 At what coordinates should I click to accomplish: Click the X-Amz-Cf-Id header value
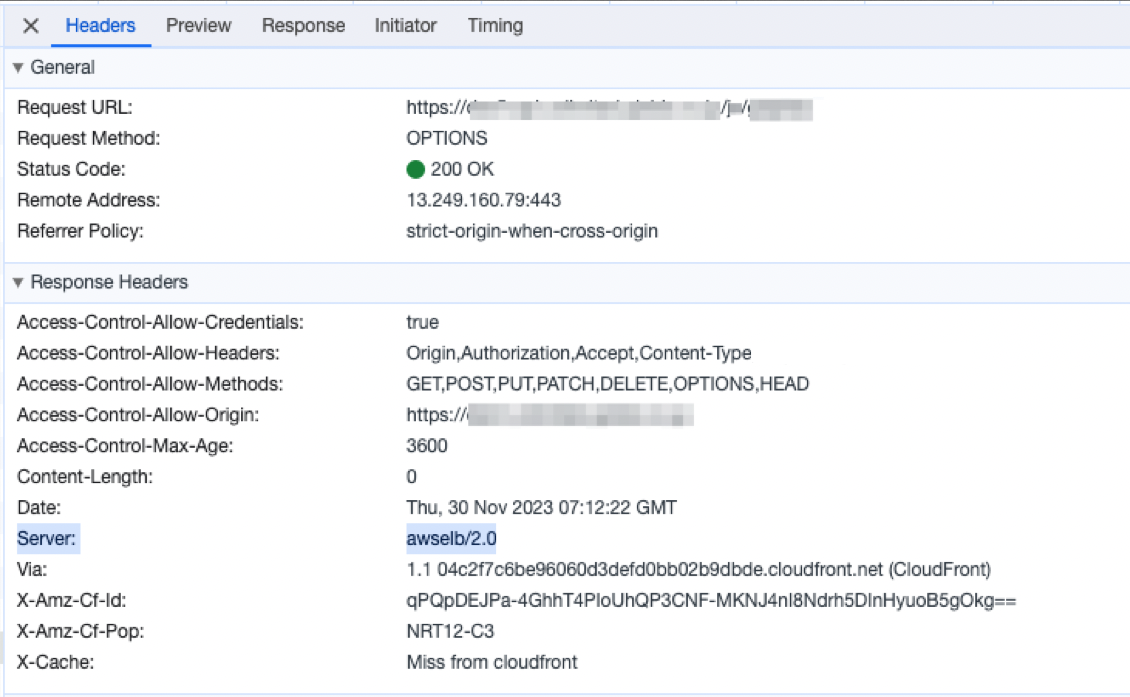(x=711, y=600)
